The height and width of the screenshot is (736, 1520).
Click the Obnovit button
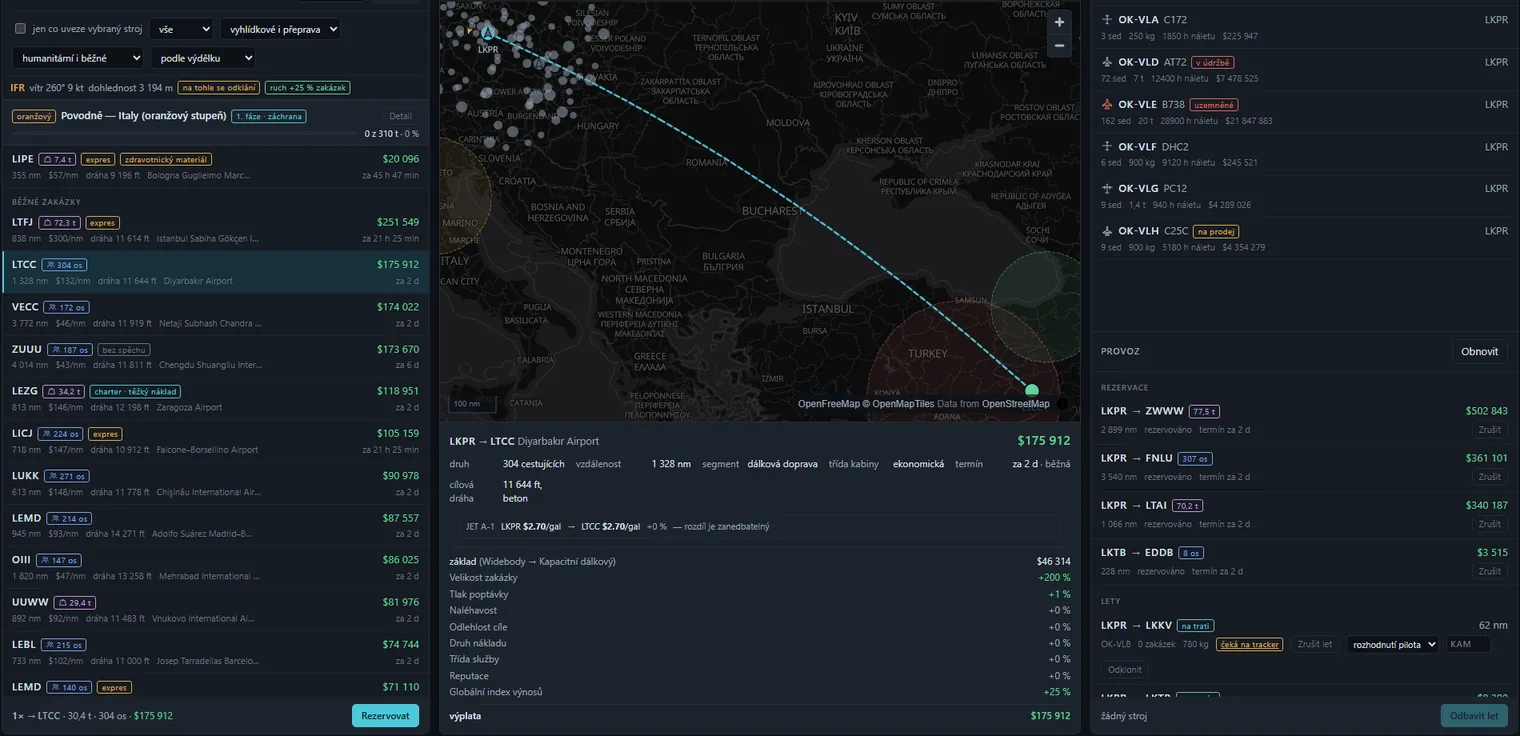1480,352
